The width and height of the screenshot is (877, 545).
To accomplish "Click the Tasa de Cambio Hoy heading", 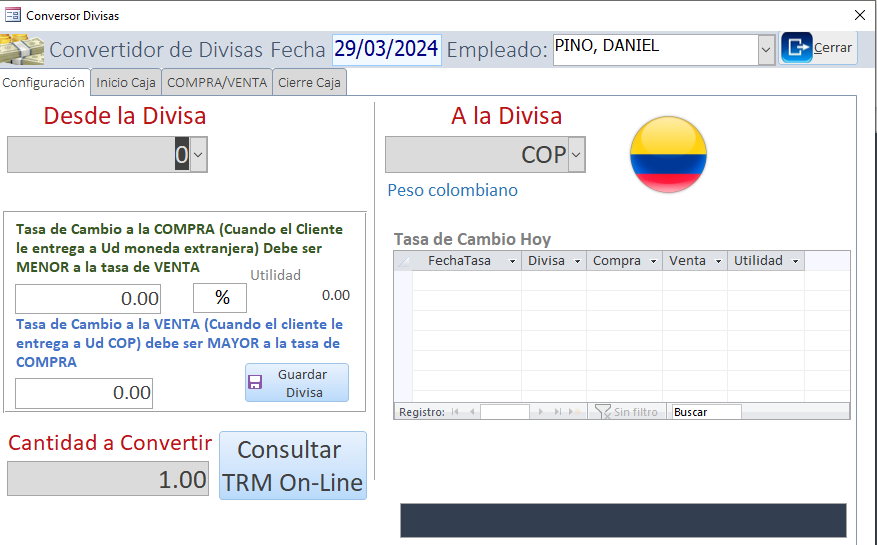I will pos(472,239).
